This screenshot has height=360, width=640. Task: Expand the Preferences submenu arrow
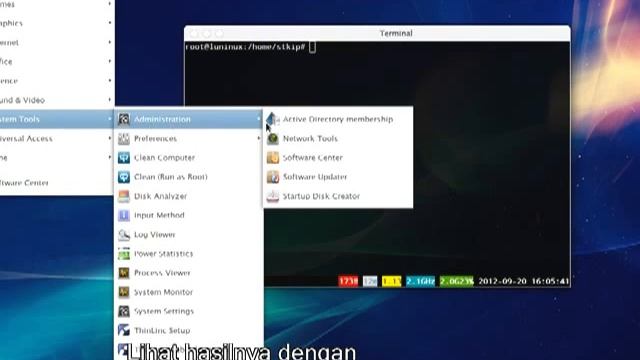[x=258, y=138]
